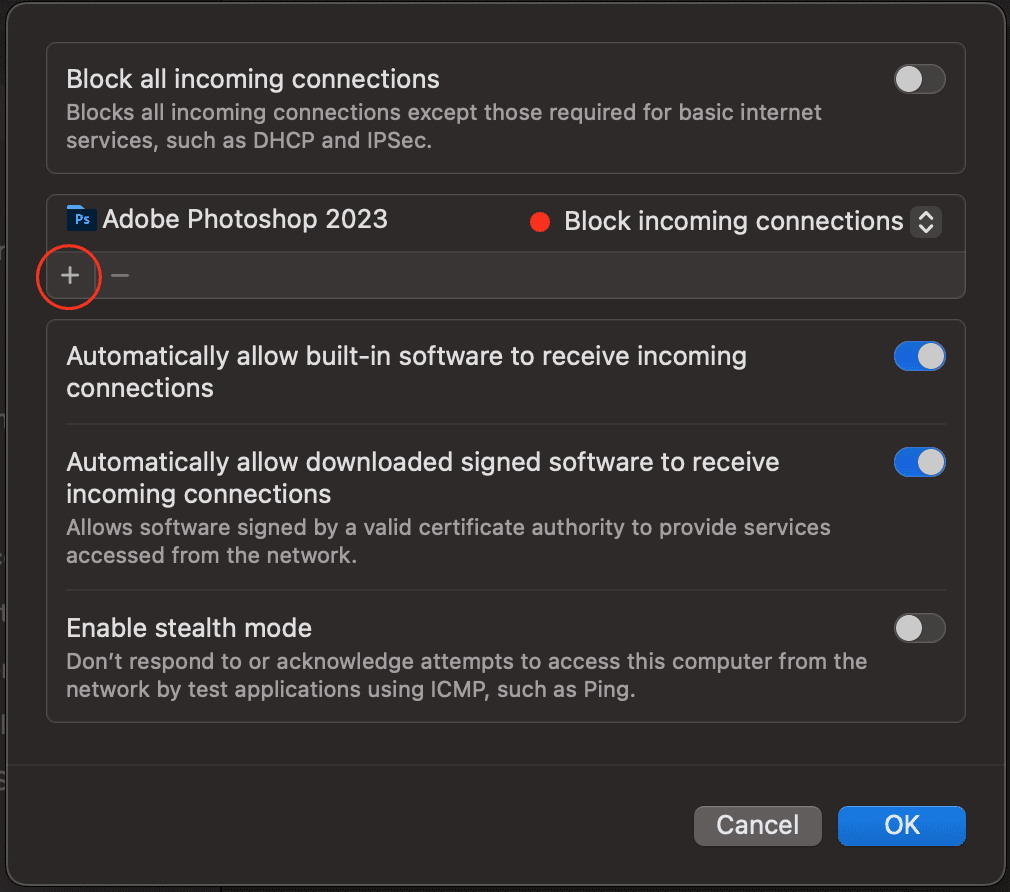Click the minus icon to remove Photoshop
The height and width of the screenshot is (892, 1010).
(118, 276)
